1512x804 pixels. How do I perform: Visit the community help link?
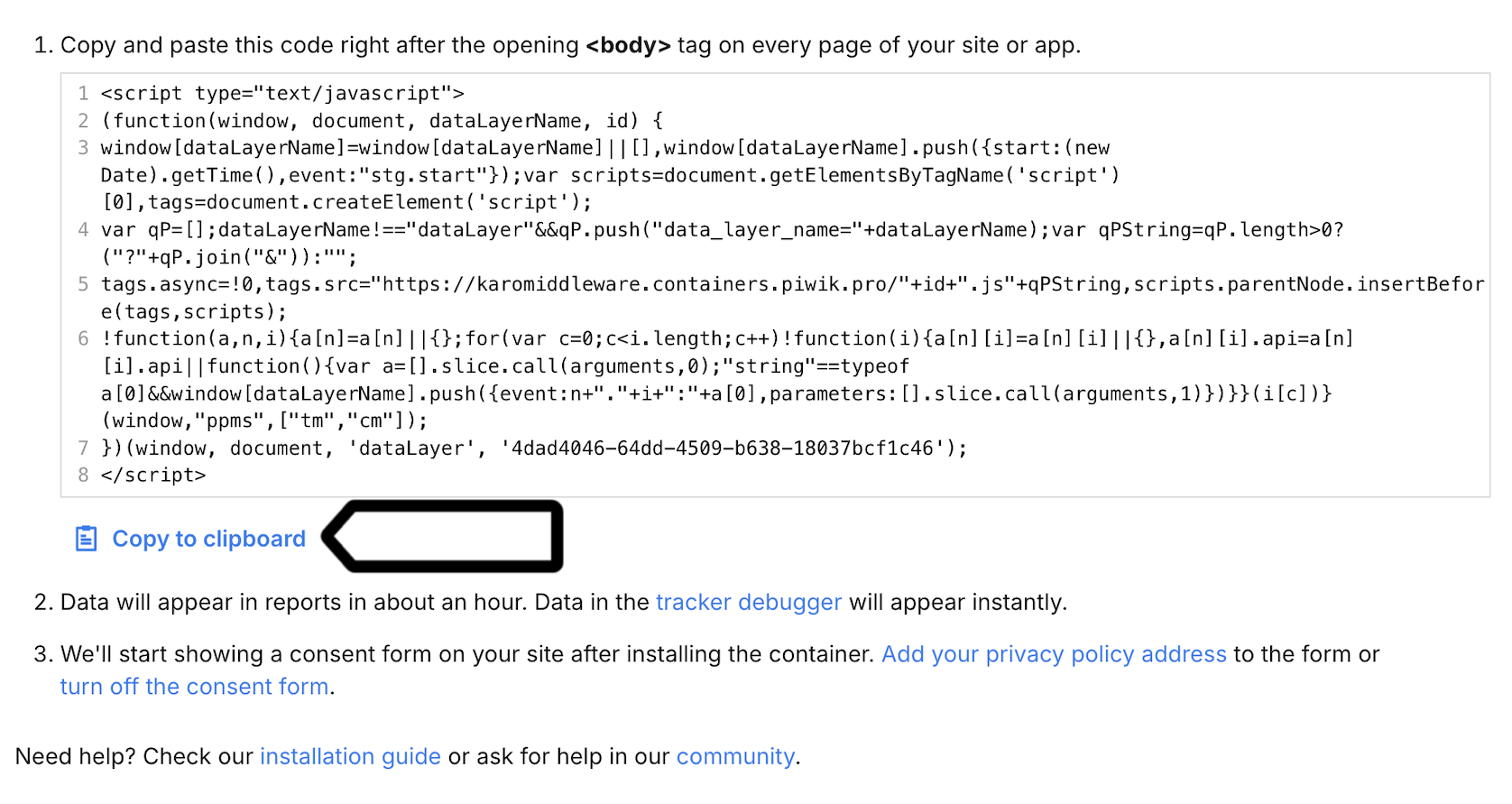(736, 756)
